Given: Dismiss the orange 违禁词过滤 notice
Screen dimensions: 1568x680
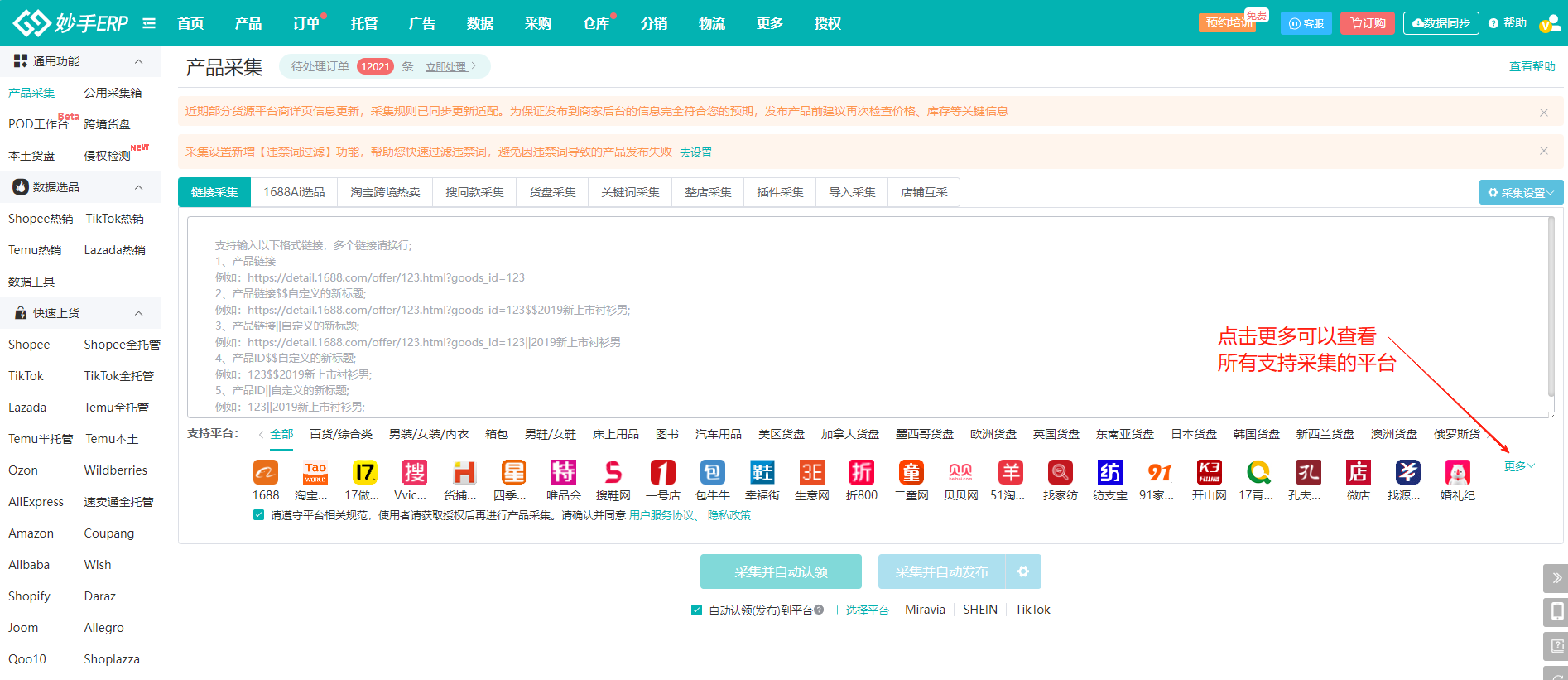Looking at the screenshot, I should (1544, 151).
